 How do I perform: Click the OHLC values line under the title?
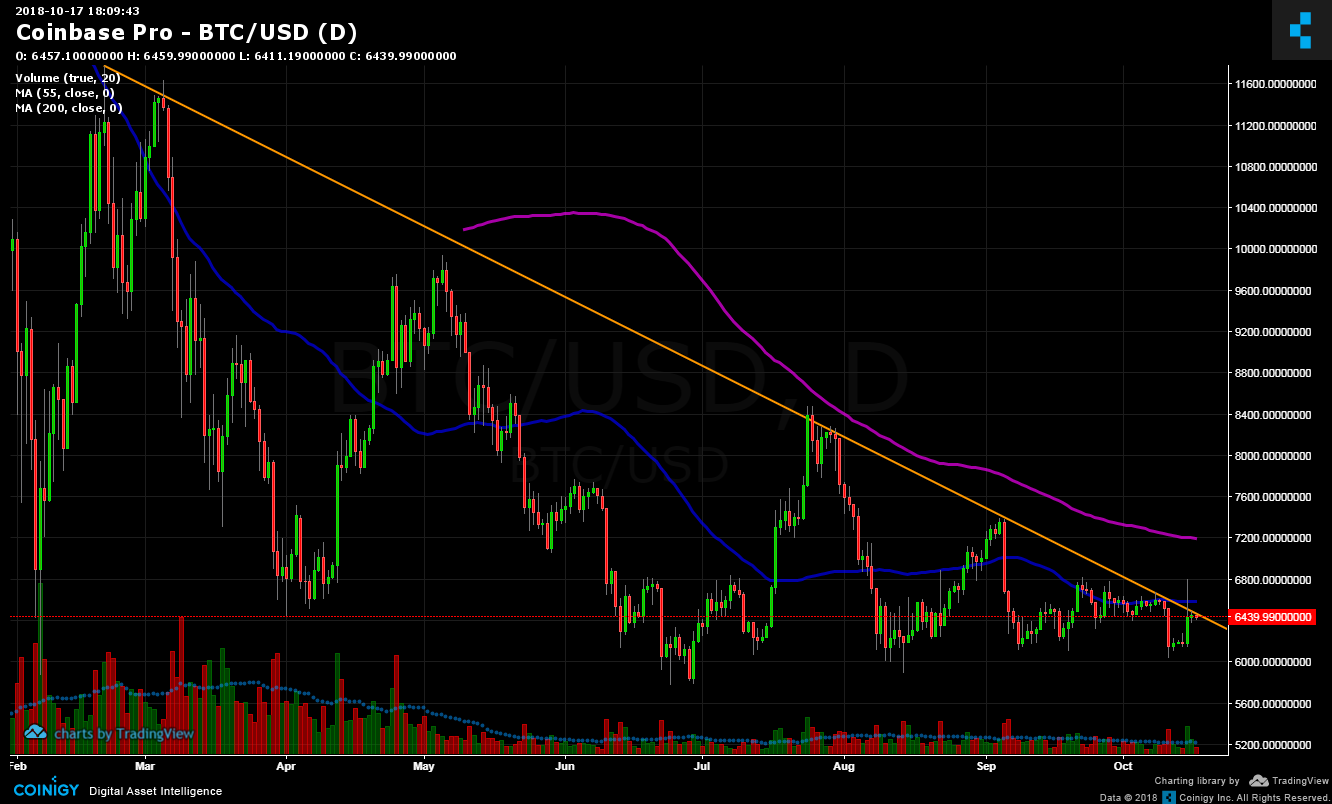pos(236,56)
